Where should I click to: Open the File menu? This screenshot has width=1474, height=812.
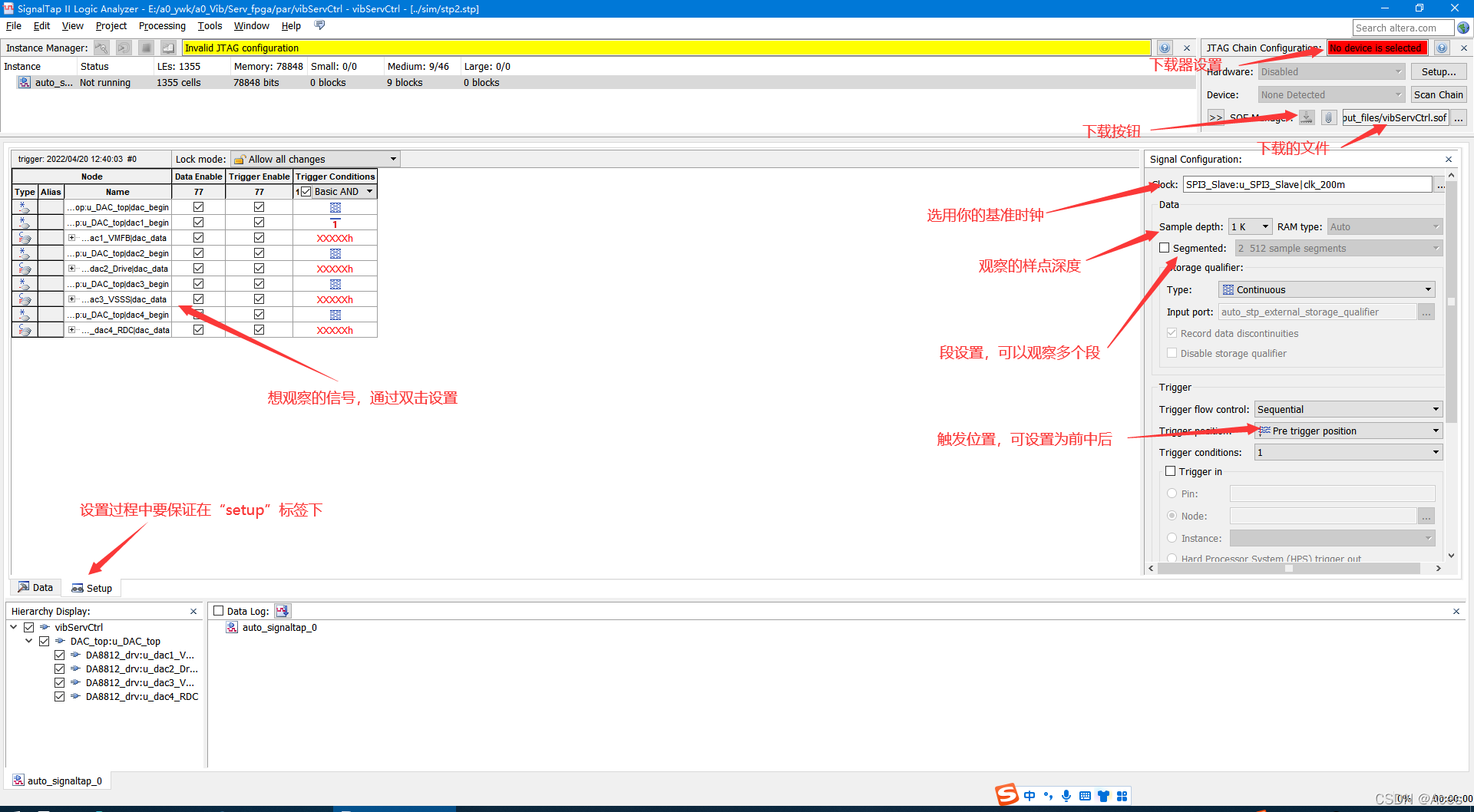(x=13, y=25)
